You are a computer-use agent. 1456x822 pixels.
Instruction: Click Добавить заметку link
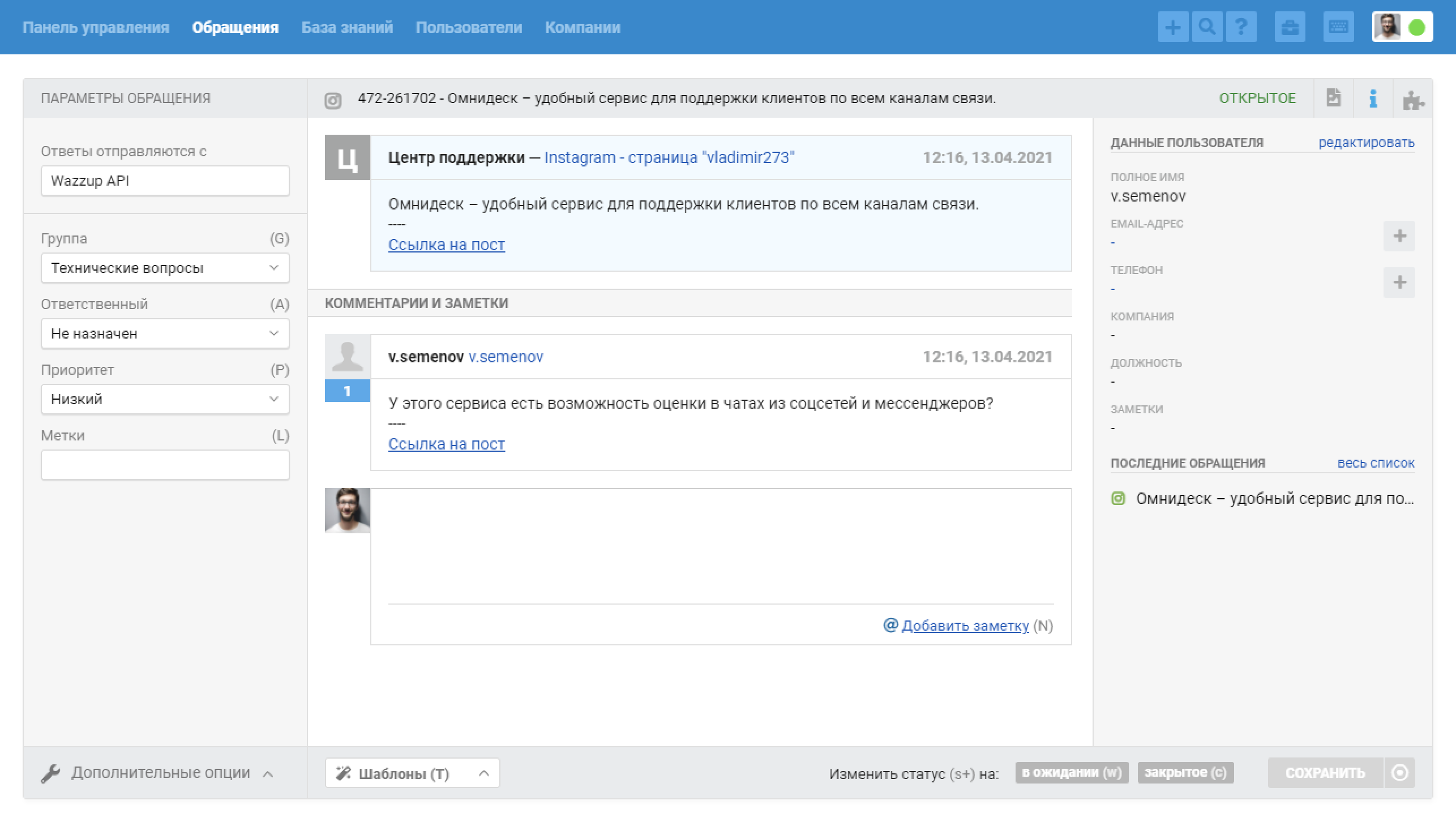[x=965, y=626]
